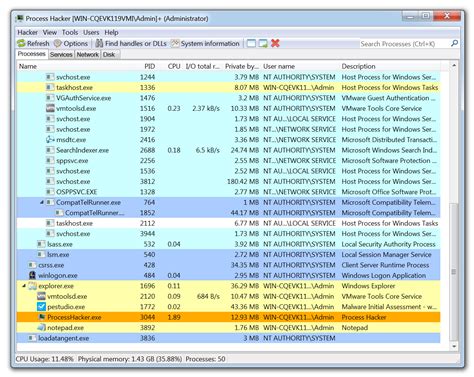This screenshot has height=377, width=474.
Task: Open the Users menu
Action: [x=91, y=32]
